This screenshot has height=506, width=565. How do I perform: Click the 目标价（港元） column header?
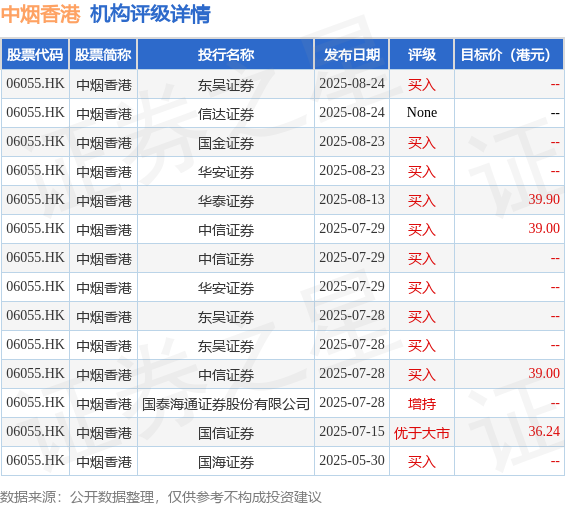[x=509, y=54]
